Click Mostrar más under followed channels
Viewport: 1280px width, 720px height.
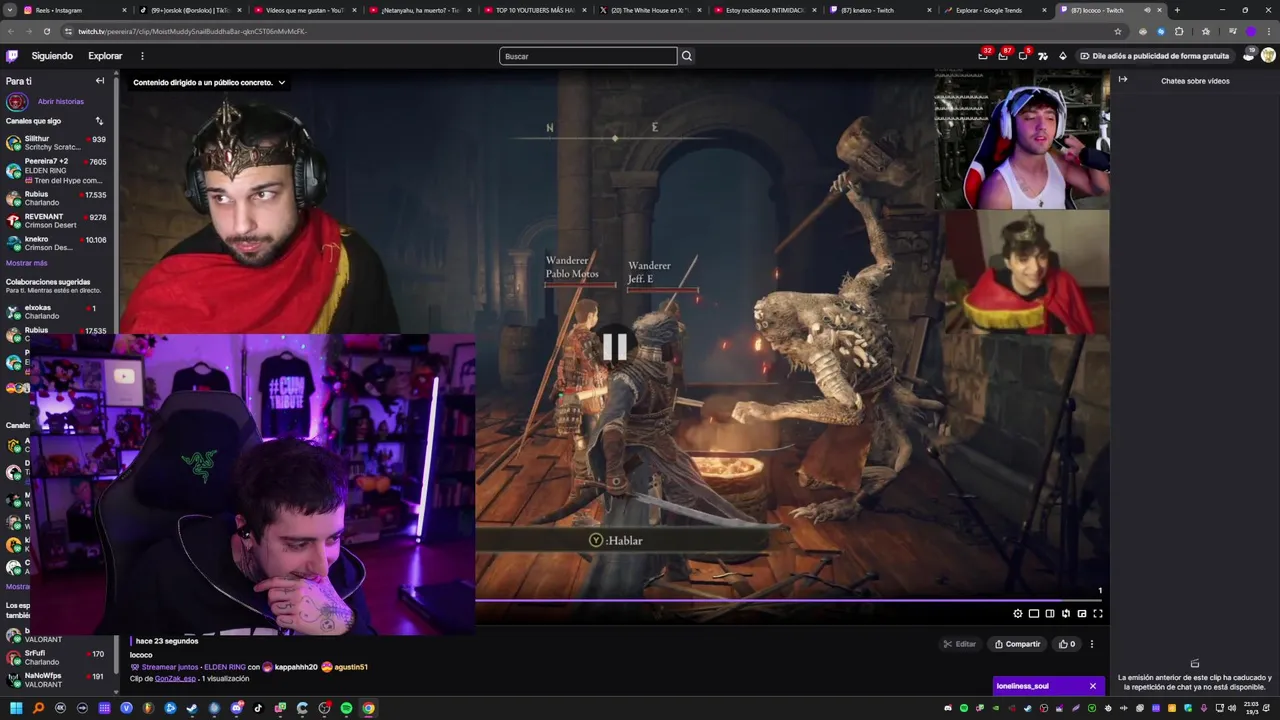(x=26, y=263)
